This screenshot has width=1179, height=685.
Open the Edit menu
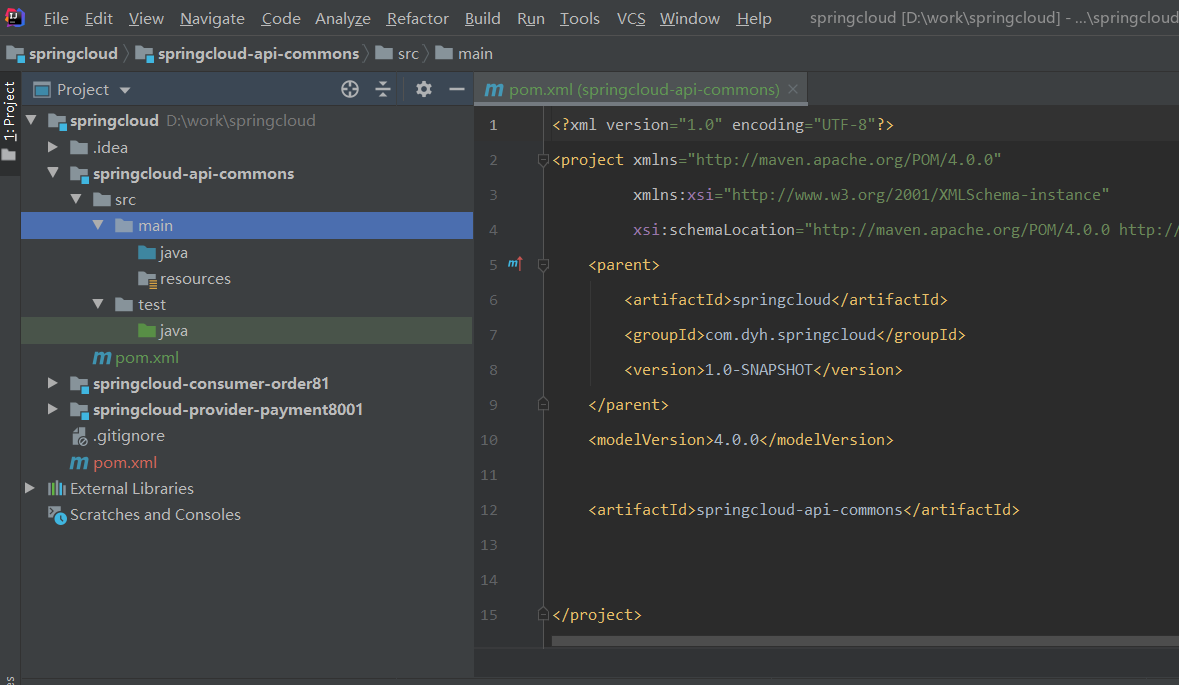[x=99, y=18]
